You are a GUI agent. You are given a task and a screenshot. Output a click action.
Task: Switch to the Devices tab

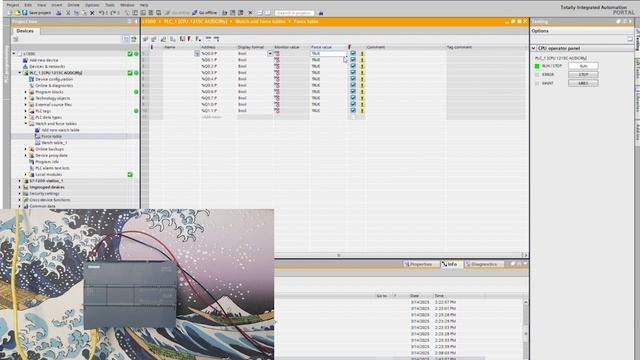pos(25,31)
